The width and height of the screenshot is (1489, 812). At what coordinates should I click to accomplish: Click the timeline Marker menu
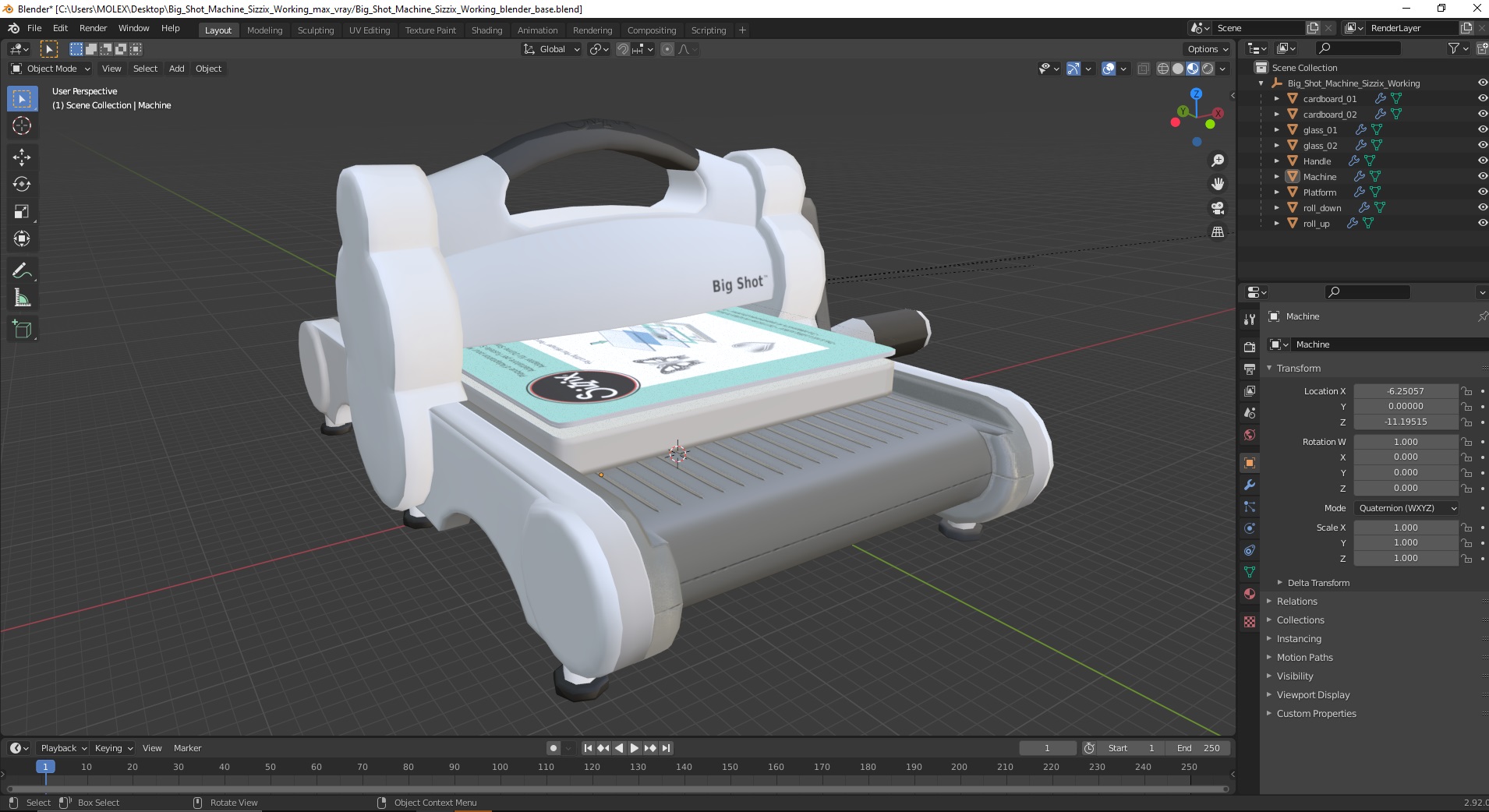pos(187,748)
